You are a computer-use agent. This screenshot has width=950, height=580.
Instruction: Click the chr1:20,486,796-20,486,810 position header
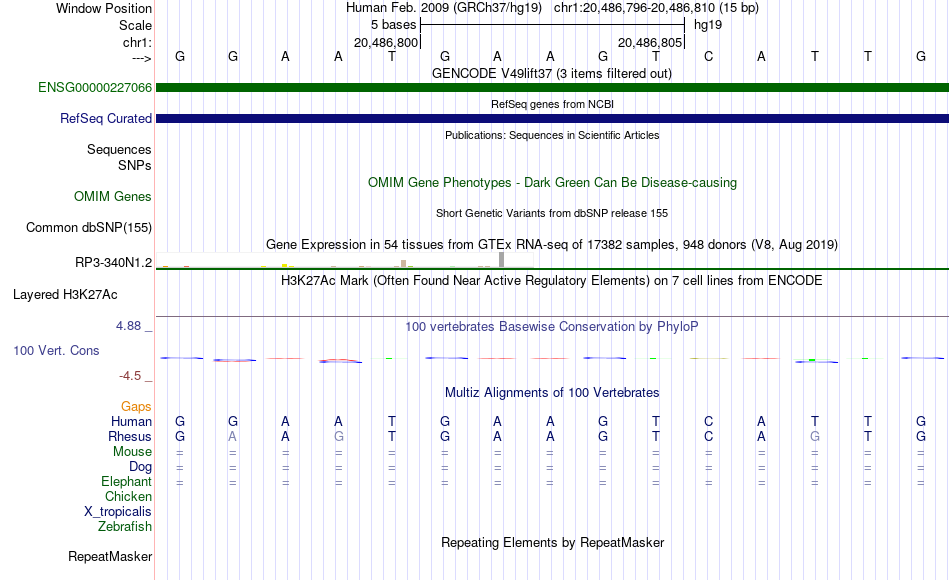click(656, 8)
